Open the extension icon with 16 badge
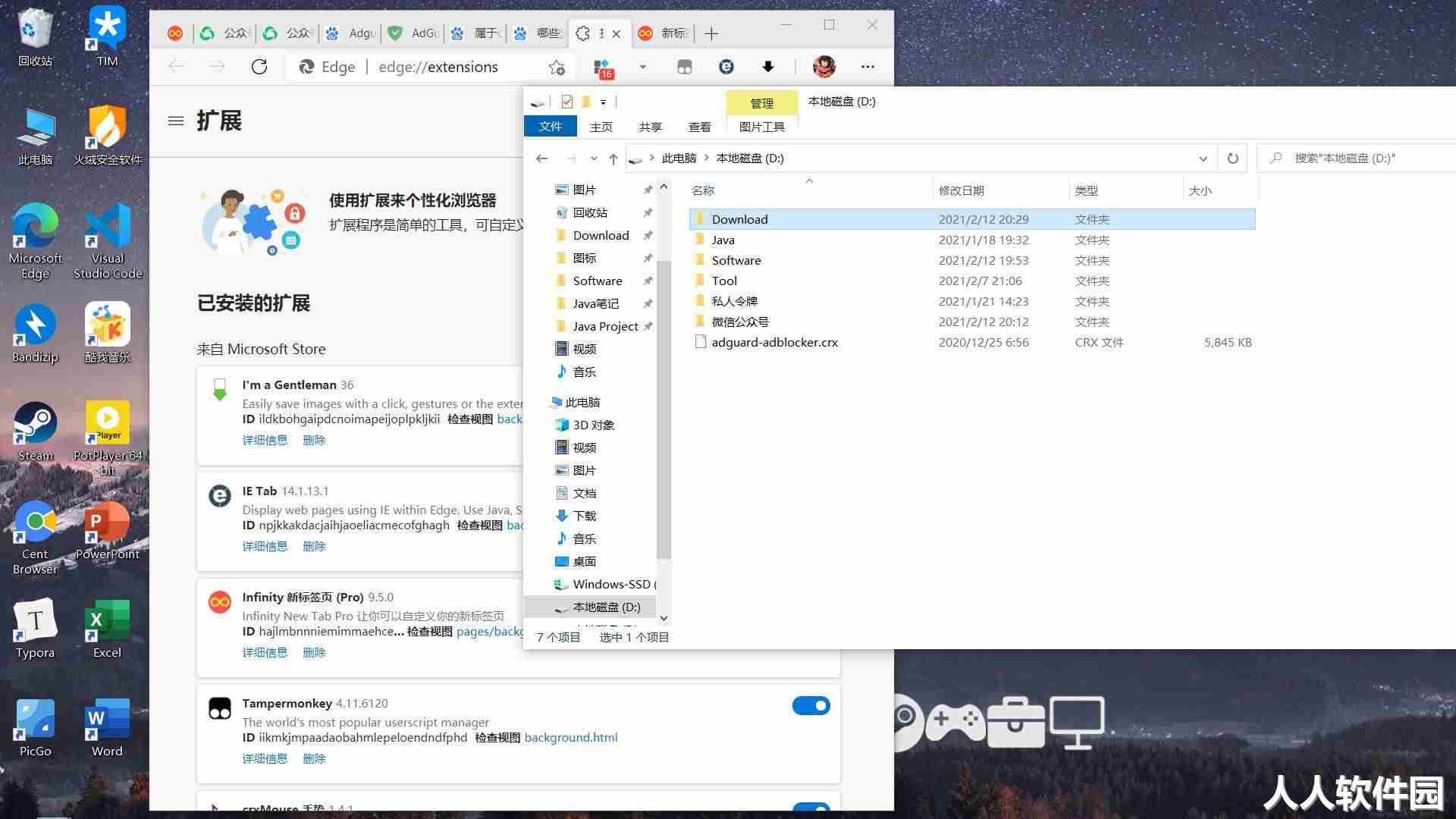The width and height of the screenshot is (1456, 819). [602, 68]
